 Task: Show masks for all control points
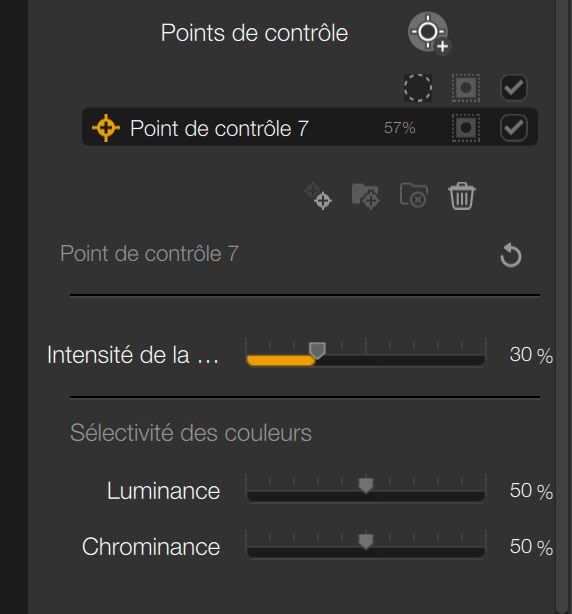tap(466, 88)
